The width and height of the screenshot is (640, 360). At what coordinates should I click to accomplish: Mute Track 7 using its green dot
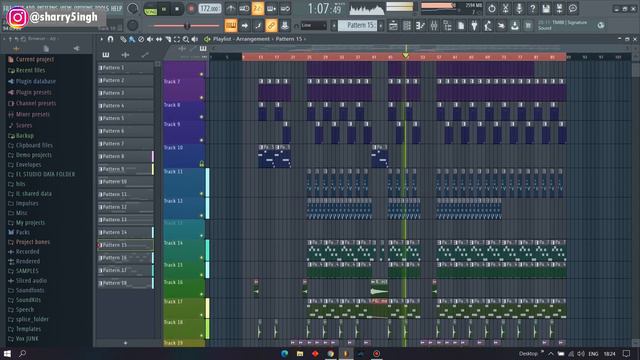[201, 98]
